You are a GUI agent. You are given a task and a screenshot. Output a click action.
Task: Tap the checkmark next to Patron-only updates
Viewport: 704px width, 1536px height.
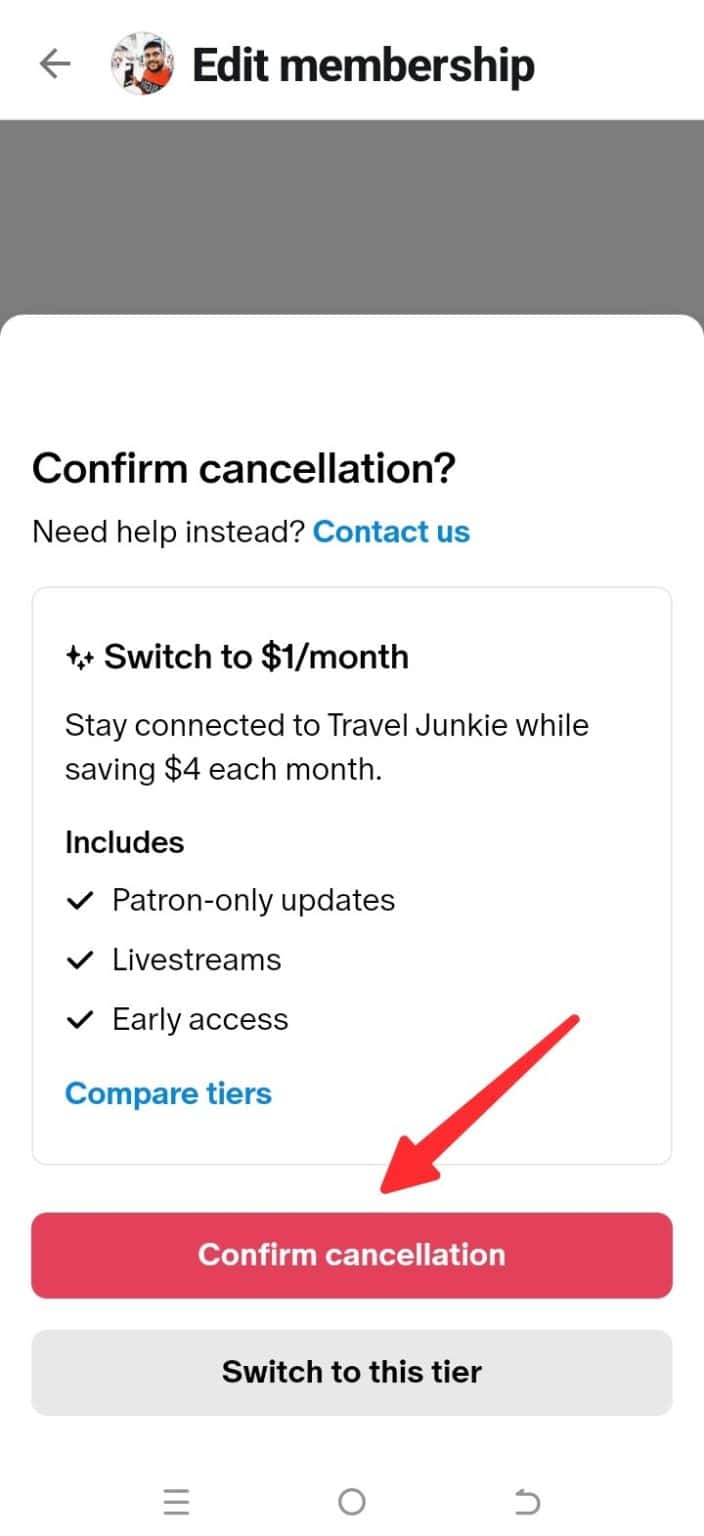coord(79,901)
